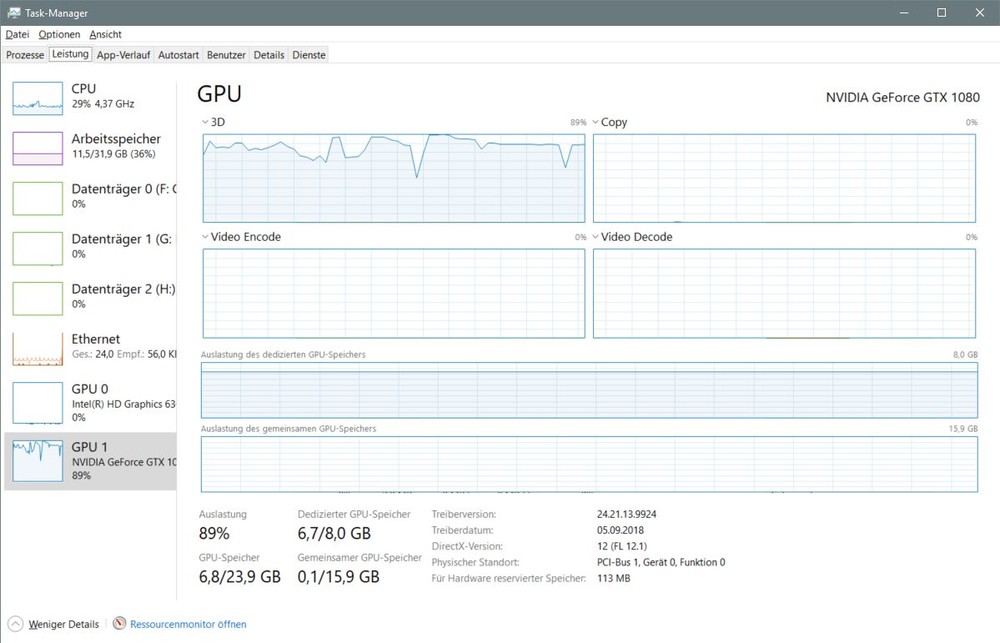Screen dimensions: 1000x643
Task: Select GPU 0 Intel HD Graphics
Action: [x=37, y=402]
